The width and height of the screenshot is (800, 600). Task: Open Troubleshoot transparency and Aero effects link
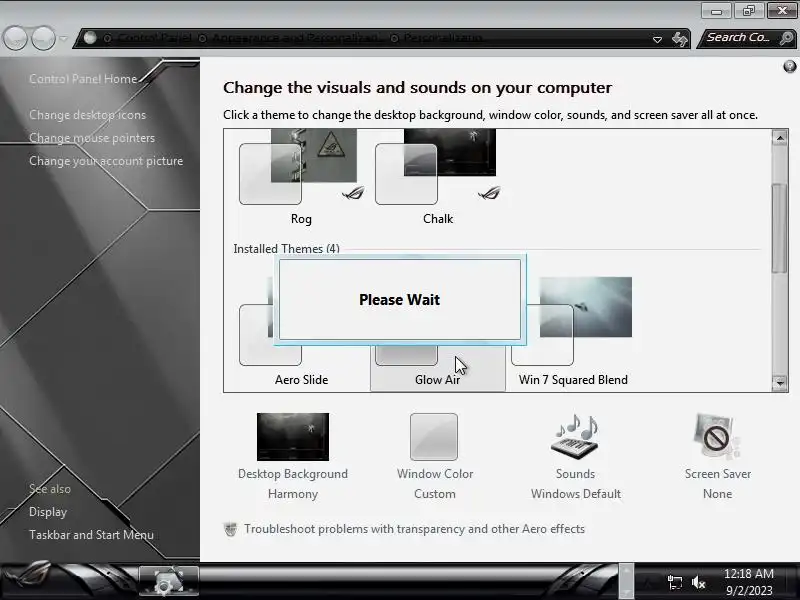[x=414, y=529]
